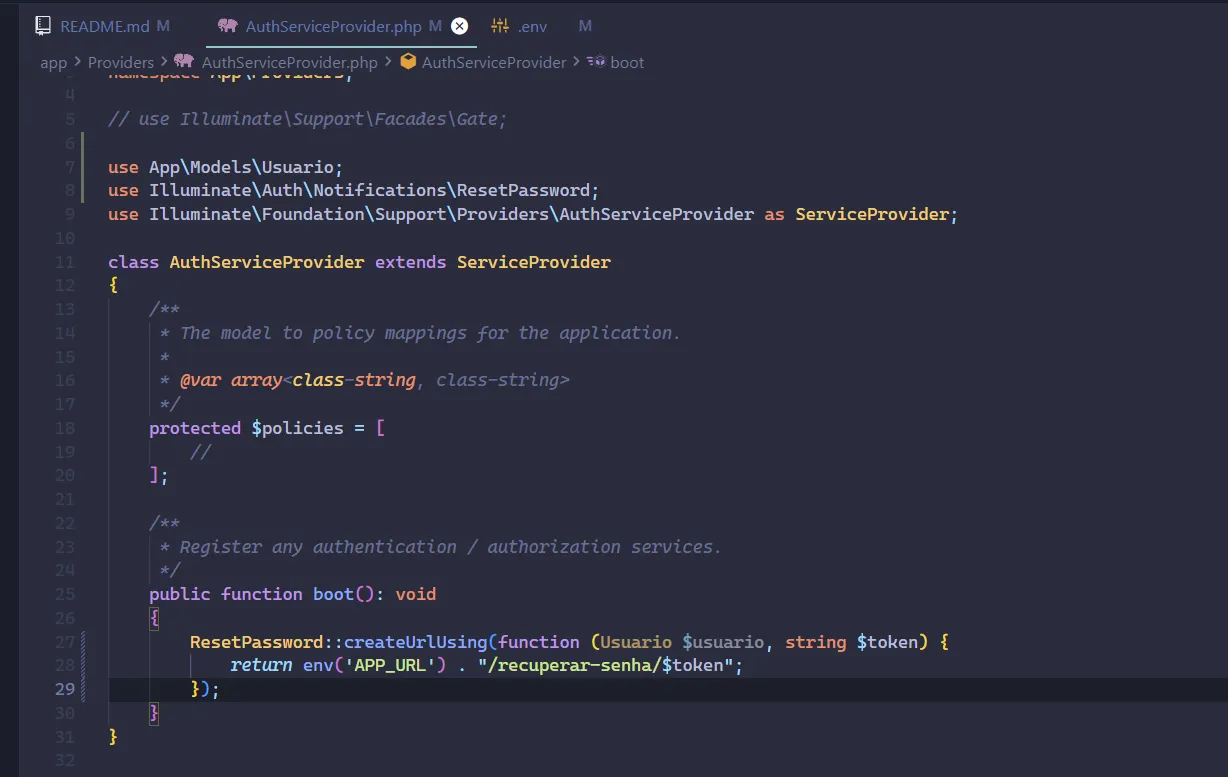Click the yellow class cube icon in the breadcrumb

tap(408, 61)
